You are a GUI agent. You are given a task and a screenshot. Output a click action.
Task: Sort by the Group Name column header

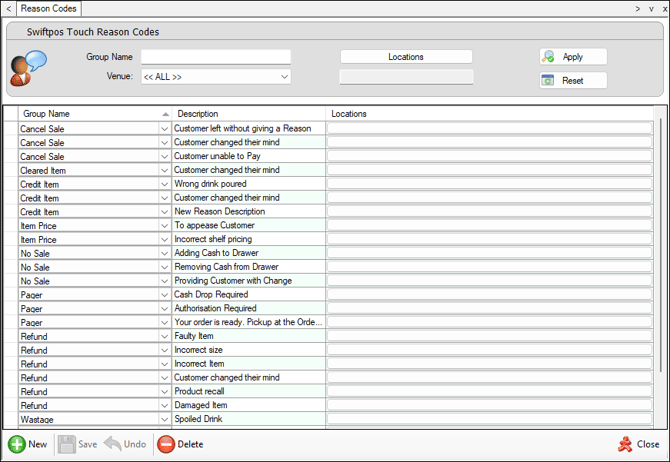coord(90,114)
